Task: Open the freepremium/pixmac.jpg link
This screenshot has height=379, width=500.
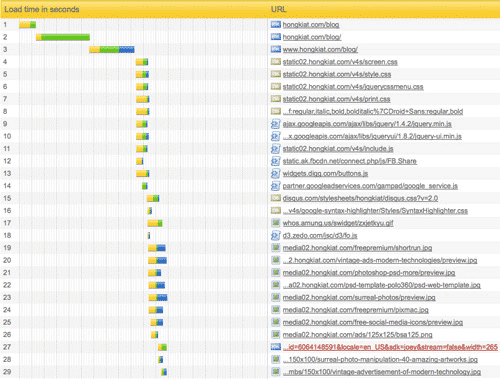Action: [x=356, y=310]
